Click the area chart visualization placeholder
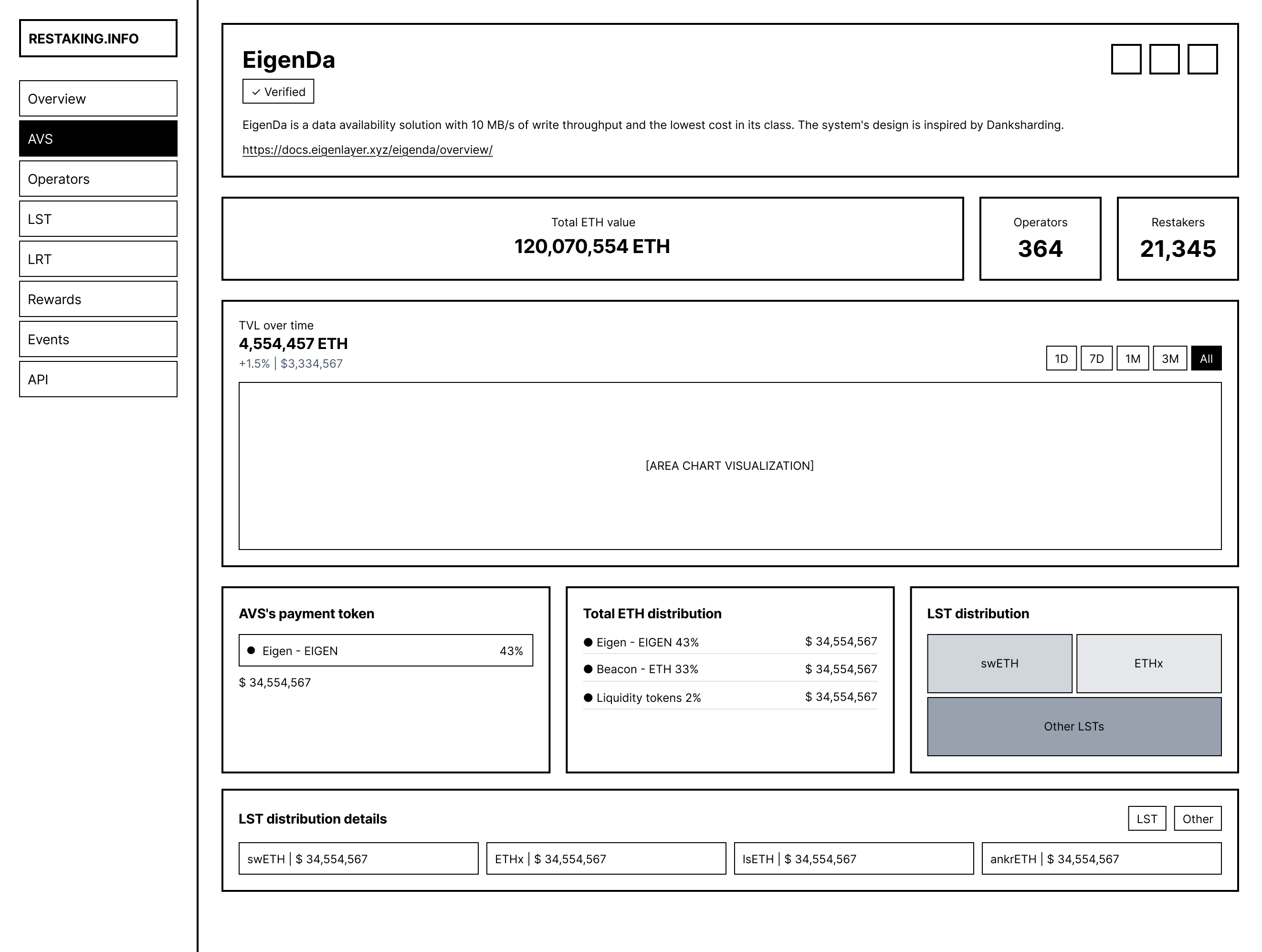This screenshot has width=1262, height=952. (x=730, y=465)
